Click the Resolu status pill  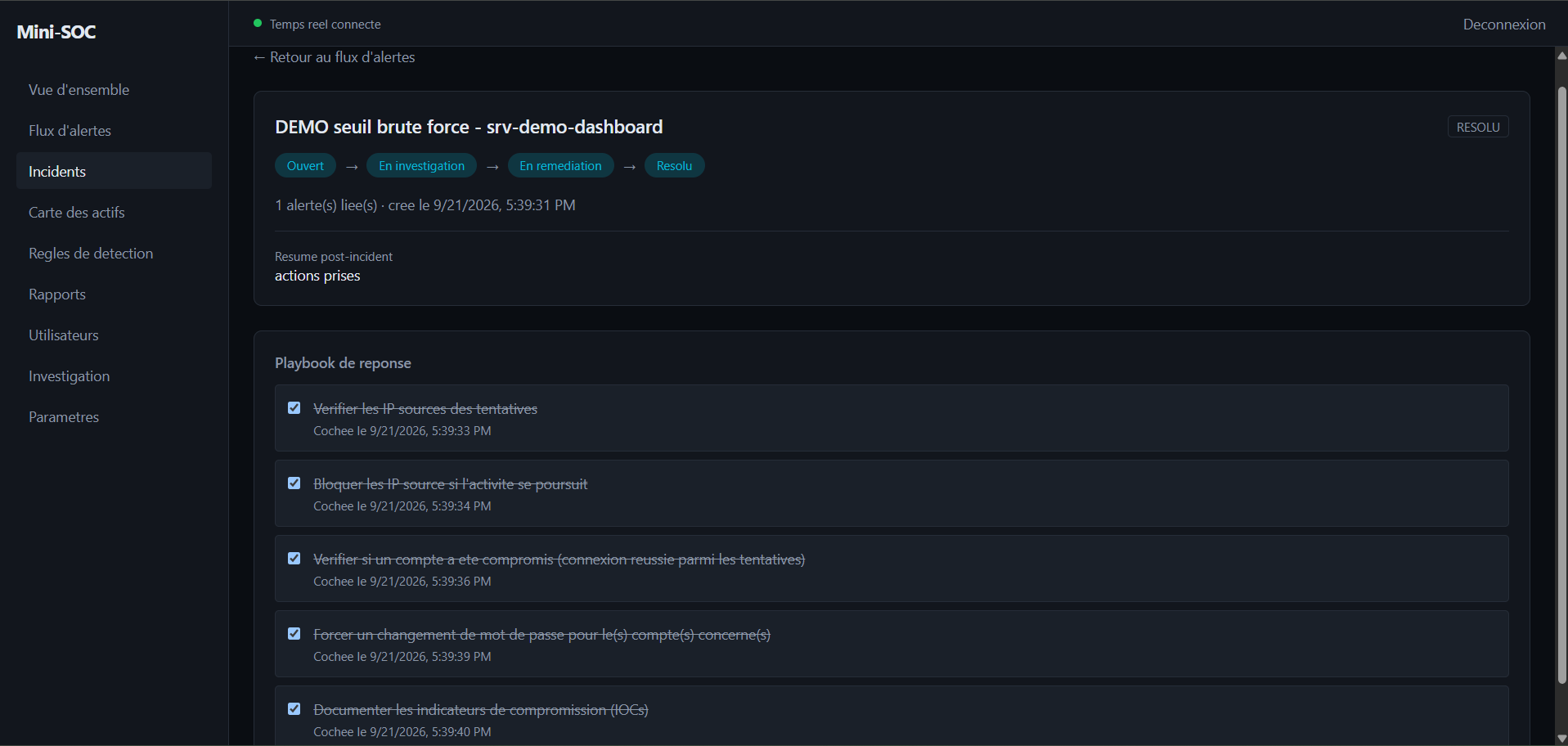point(674,166)
